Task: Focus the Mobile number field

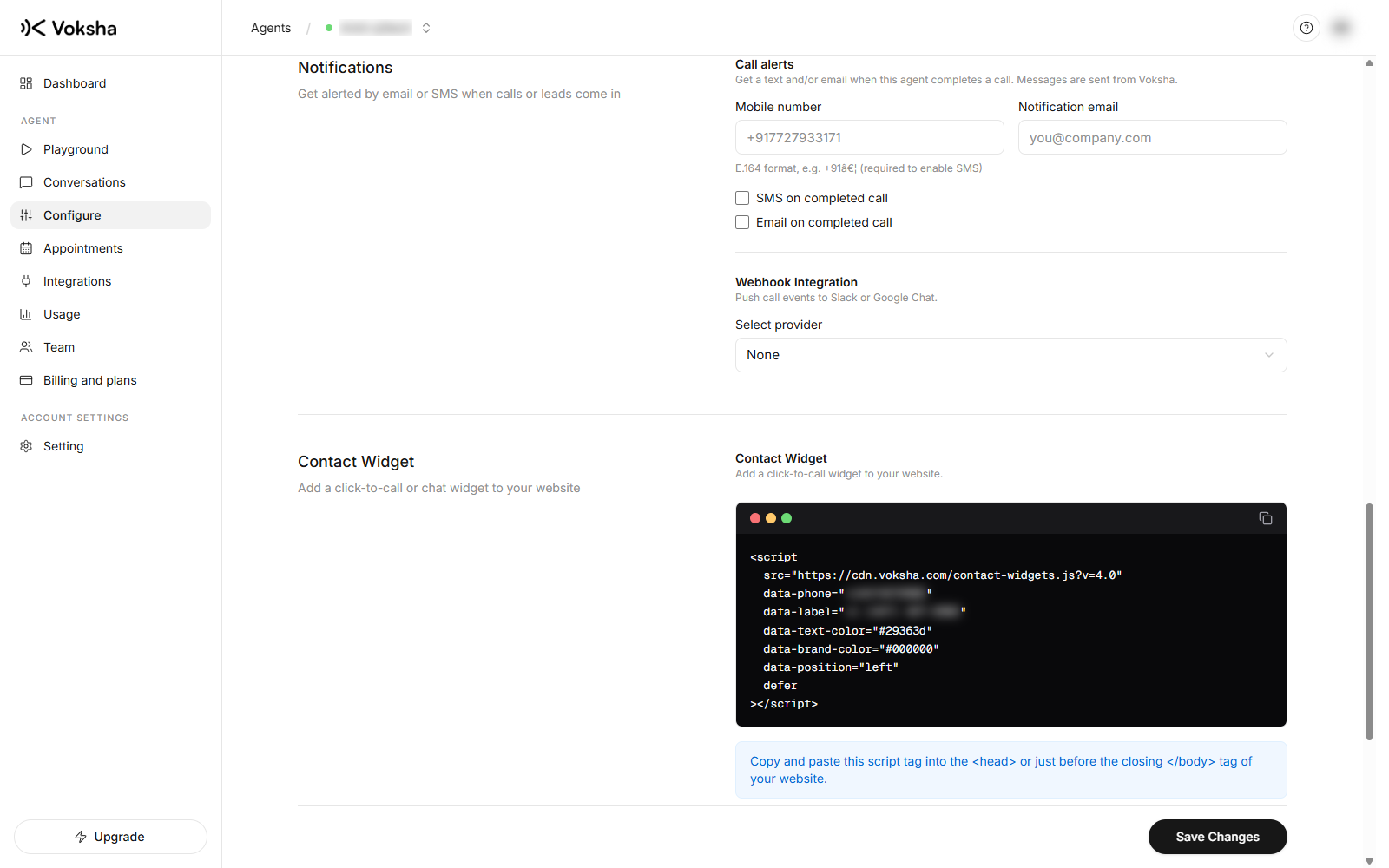Action: 869,137
